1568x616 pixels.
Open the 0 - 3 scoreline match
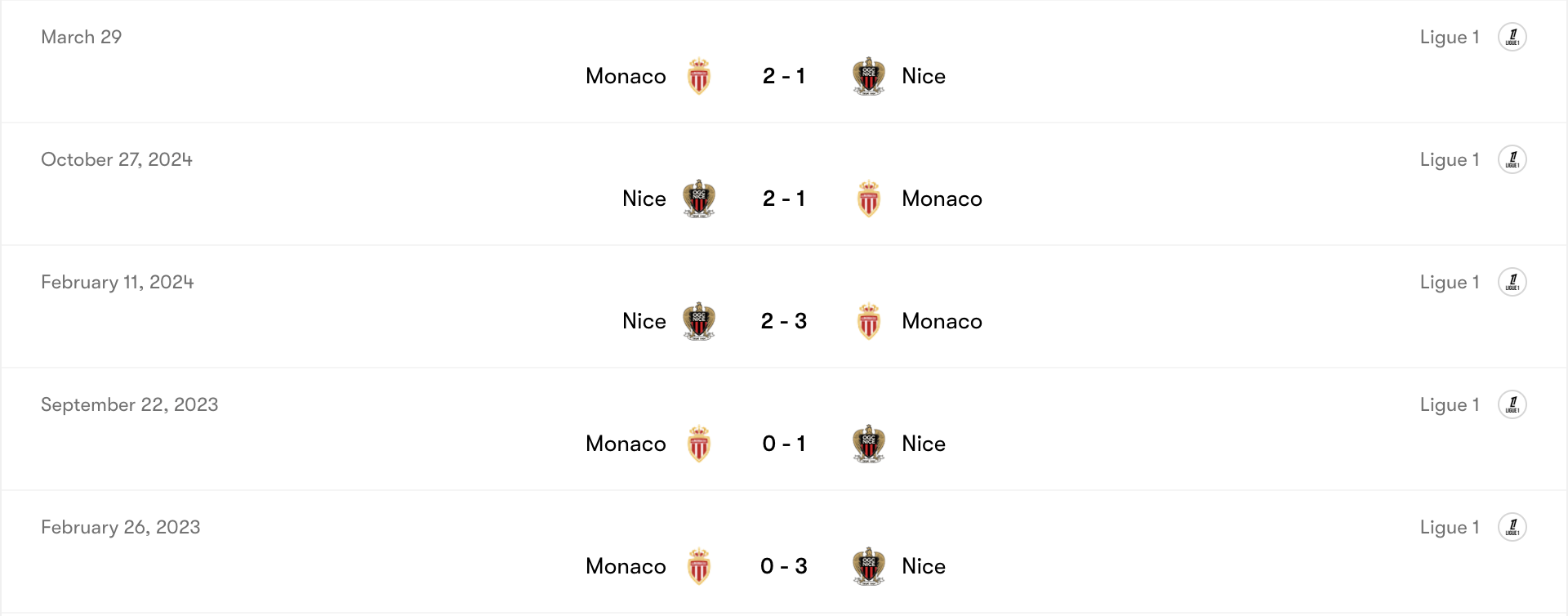coord(784,566)
